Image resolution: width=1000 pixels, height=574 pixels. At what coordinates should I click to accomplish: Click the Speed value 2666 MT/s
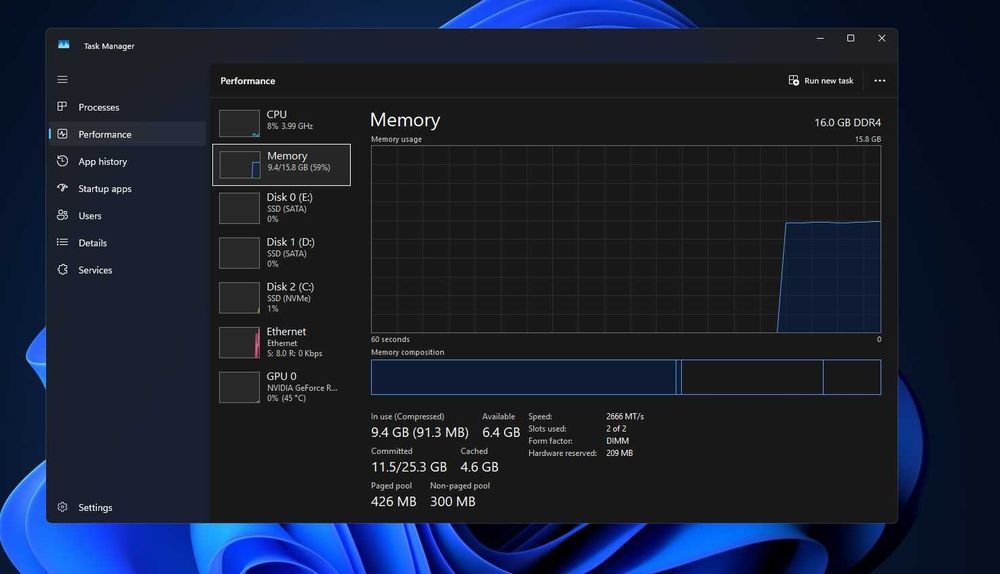point(625,416)
